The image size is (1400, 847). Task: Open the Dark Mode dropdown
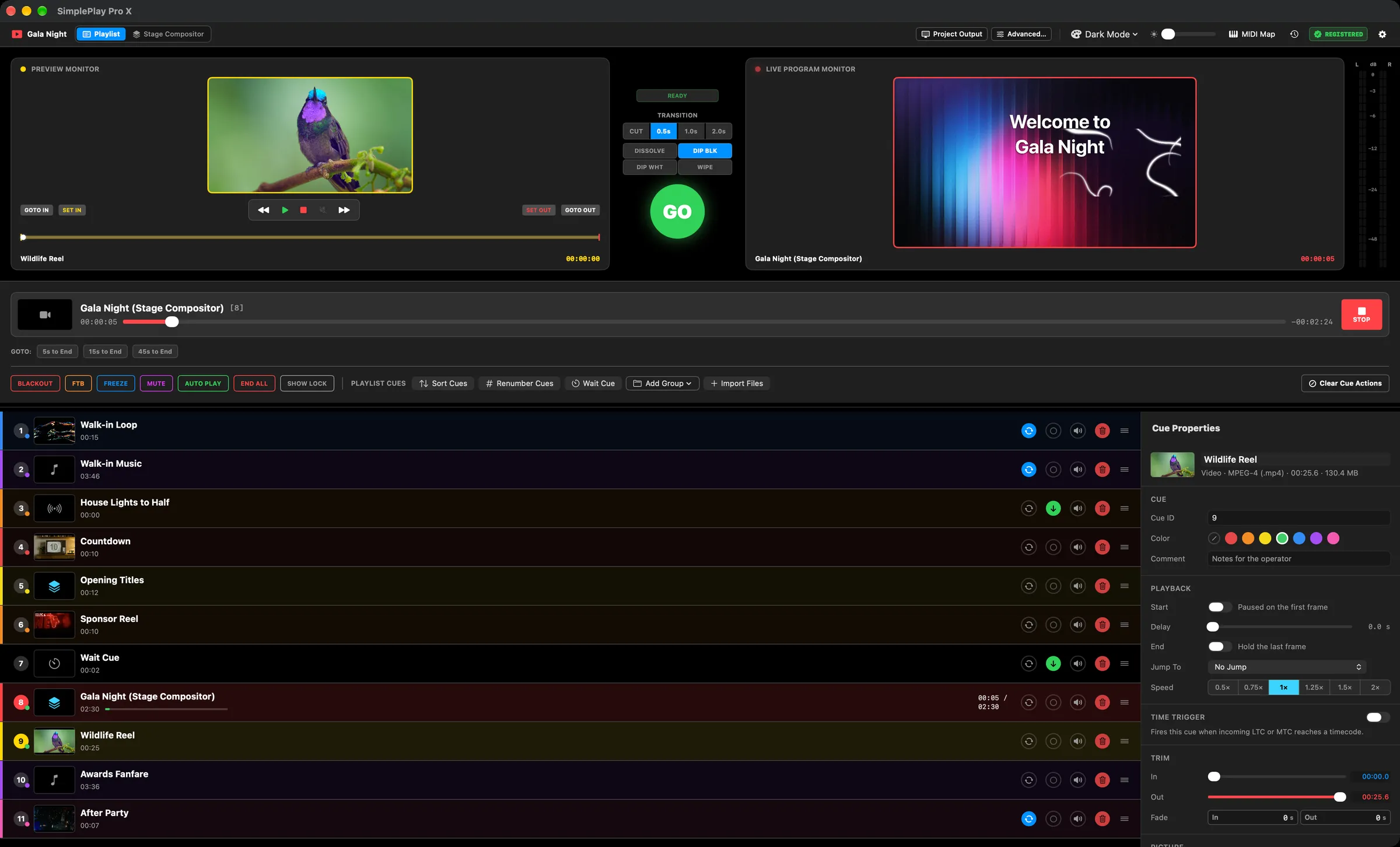coord(1104,34)
